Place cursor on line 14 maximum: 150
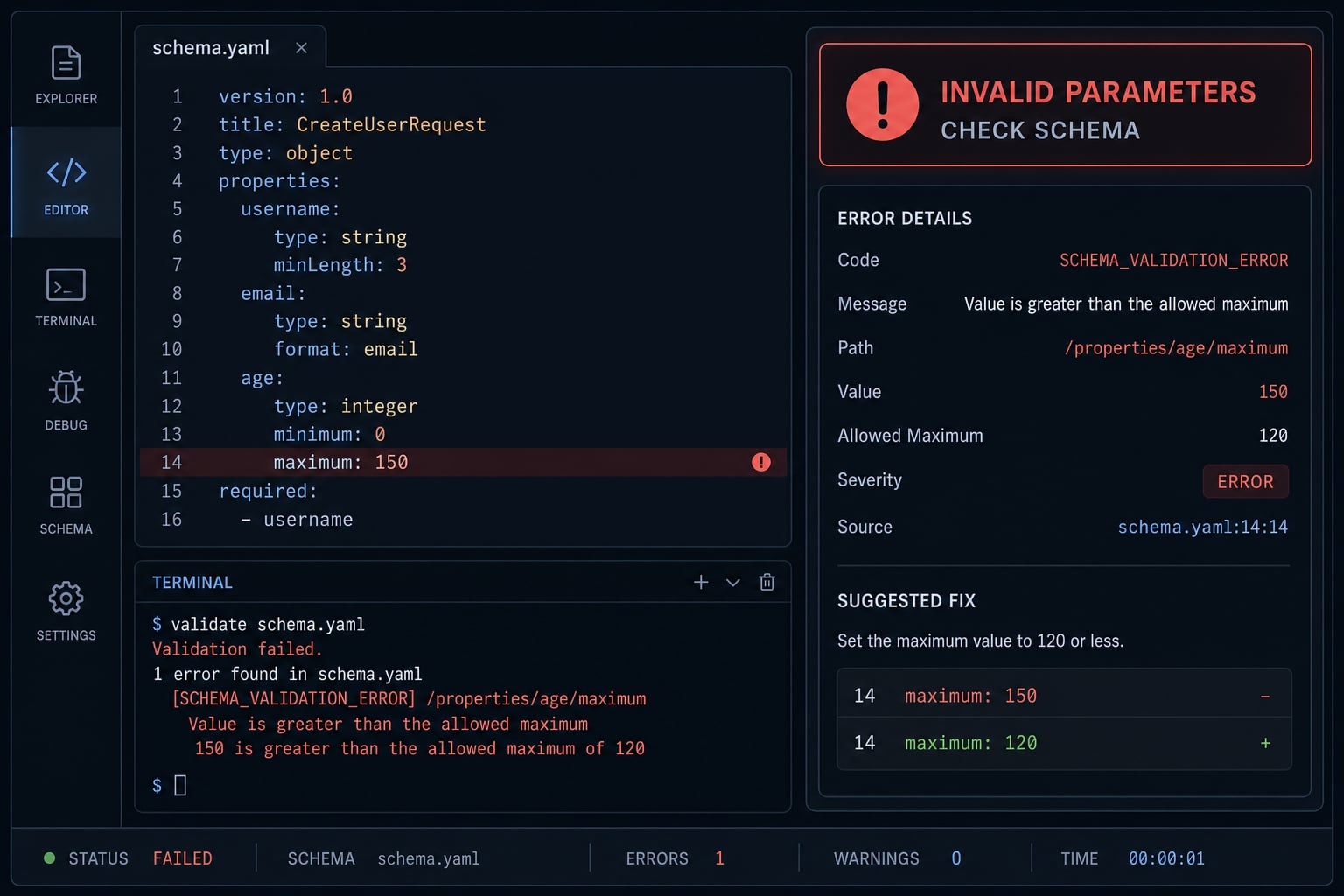This screenshot has height=896, width=1344. (340, 462)
